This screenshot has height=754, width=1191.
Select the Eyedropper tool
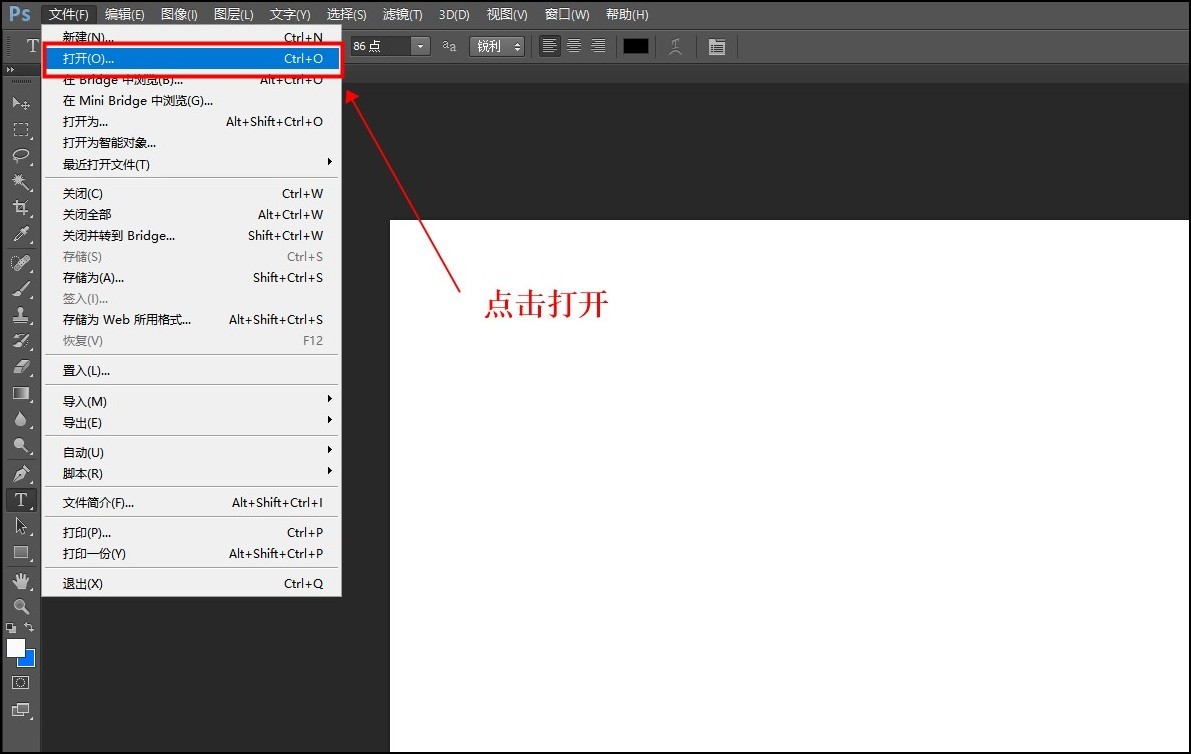pyautogui.click(x=20, y=234)
